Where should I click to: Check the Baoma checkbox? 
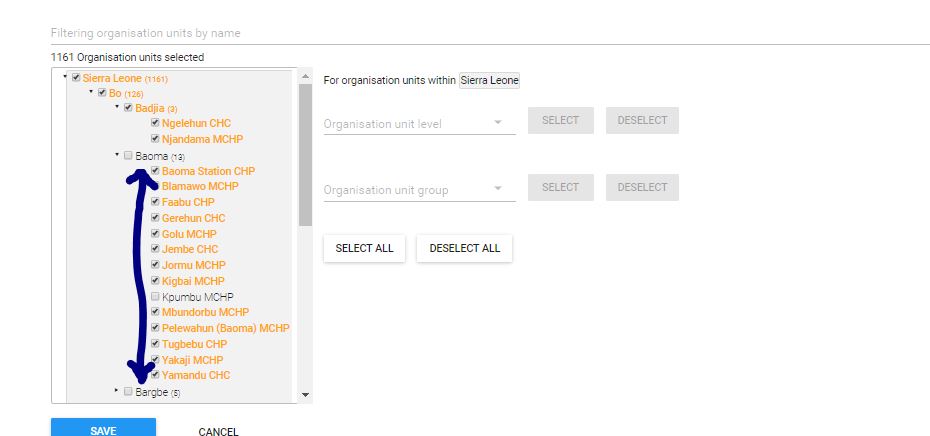(x=128, y=156)
